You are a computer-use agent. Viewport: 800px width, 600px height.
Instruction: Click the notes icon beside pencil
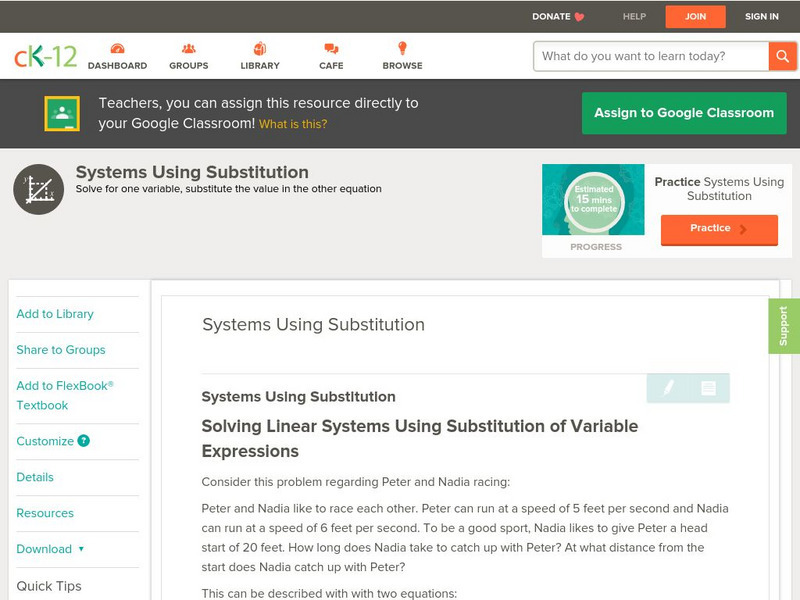(708, 388)
